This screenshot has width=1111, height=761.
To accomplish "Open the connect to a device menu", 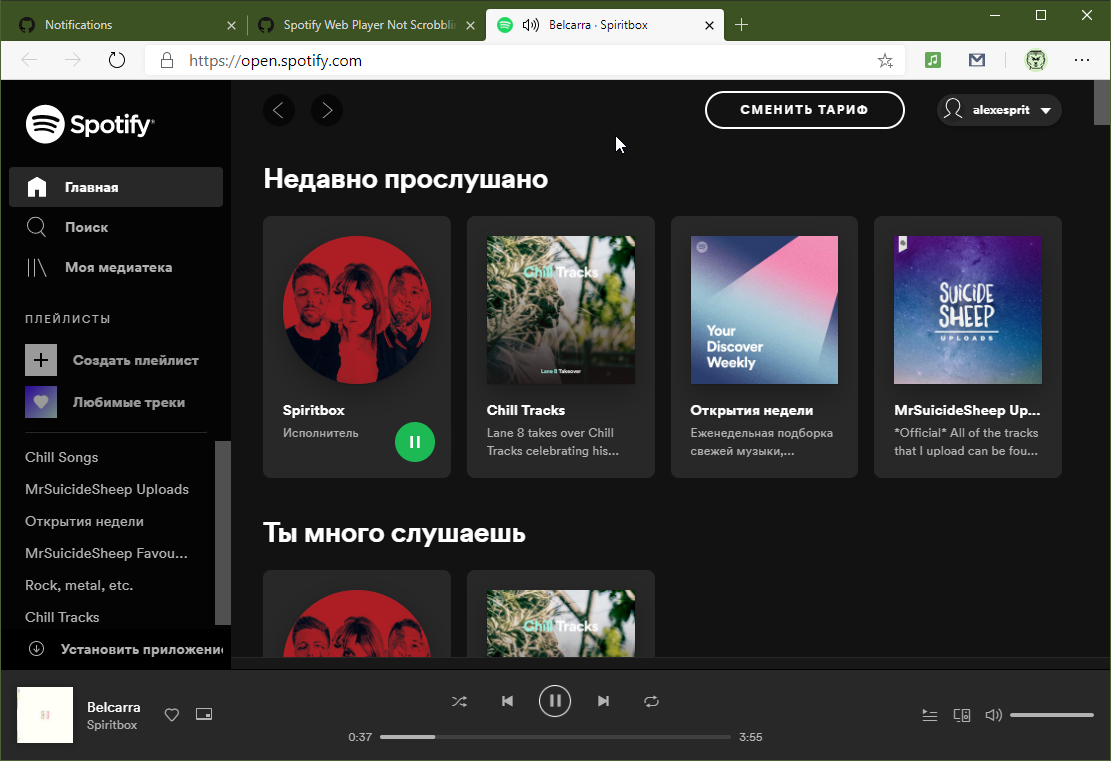I will pos(961,716).
